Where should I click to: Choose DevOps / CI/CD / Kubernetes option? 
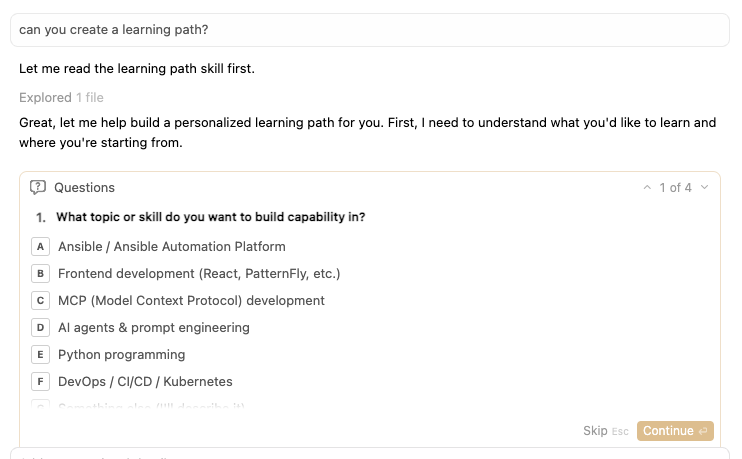145,381
